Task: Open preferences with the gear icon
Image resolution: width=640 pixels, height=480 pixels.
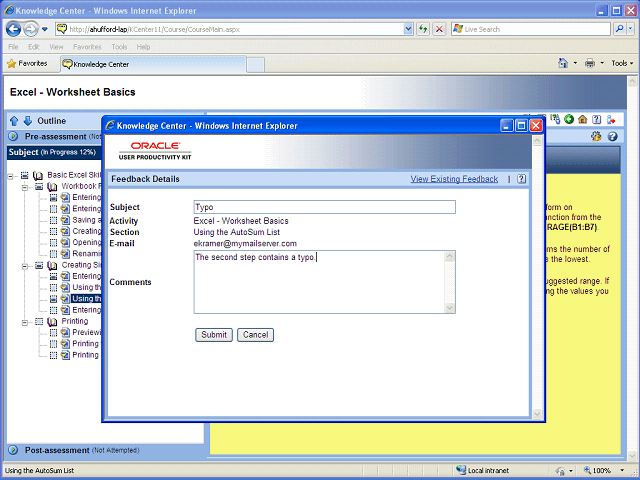Action: click(x=596, y=136)
